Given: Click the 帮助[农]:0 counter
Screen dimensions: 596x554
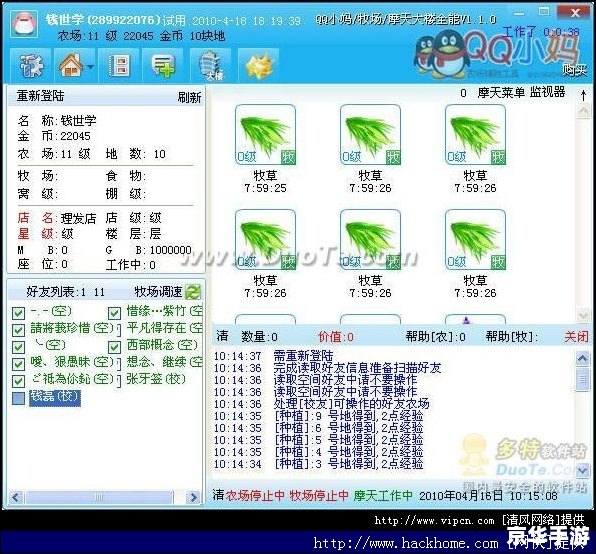Looking at the screenshot, I should [x=436, y=337].
